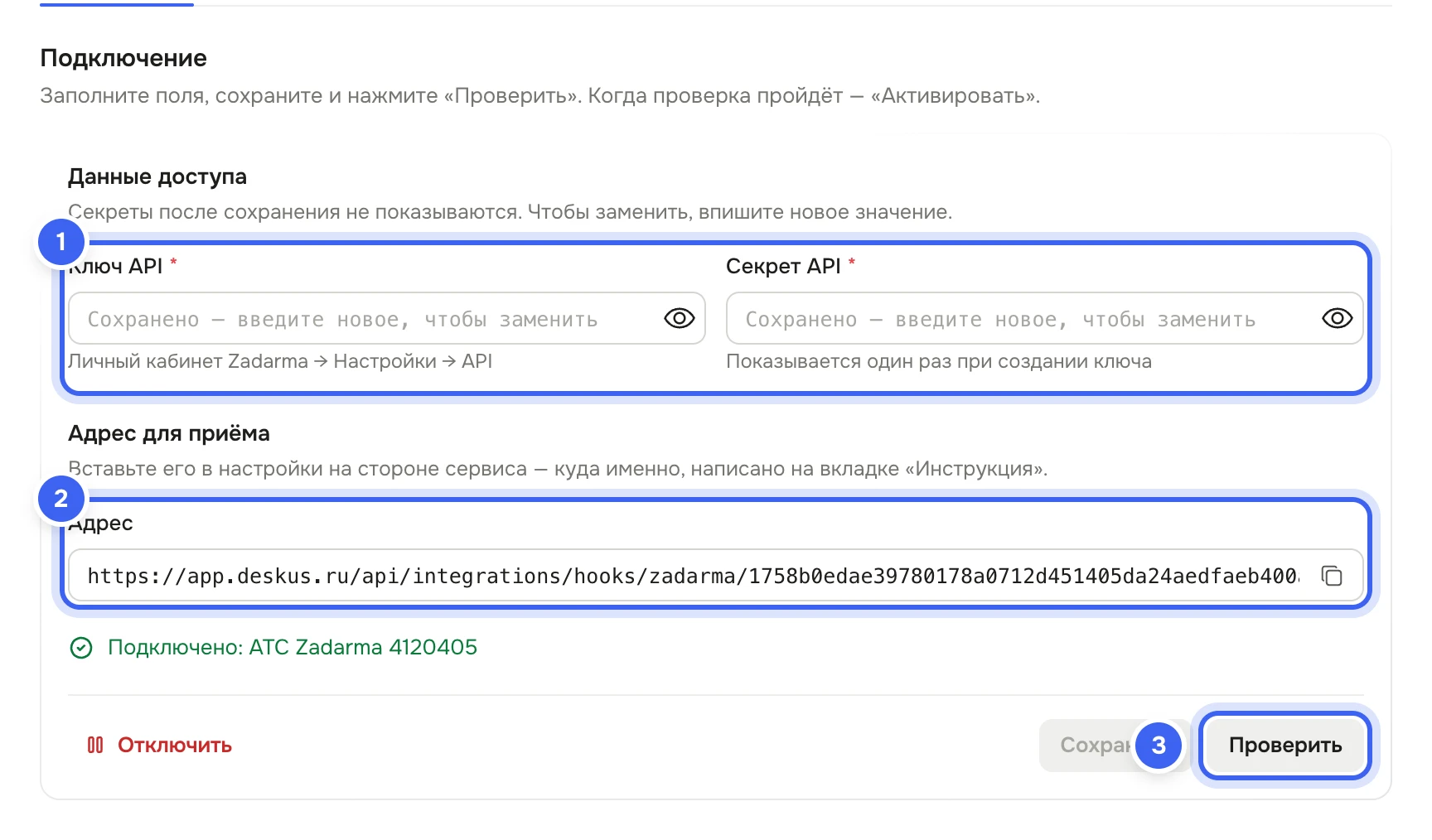The height and width of the screenshot is (840, 1432).
Task: Click the heading Подключение
Action: pyautogui.click(x=123, y=58)
